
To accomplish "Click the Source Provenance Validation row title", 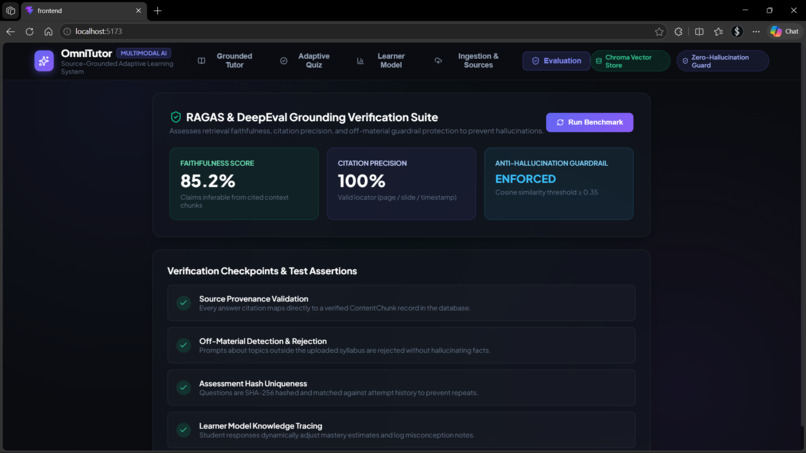I will 253,299.
